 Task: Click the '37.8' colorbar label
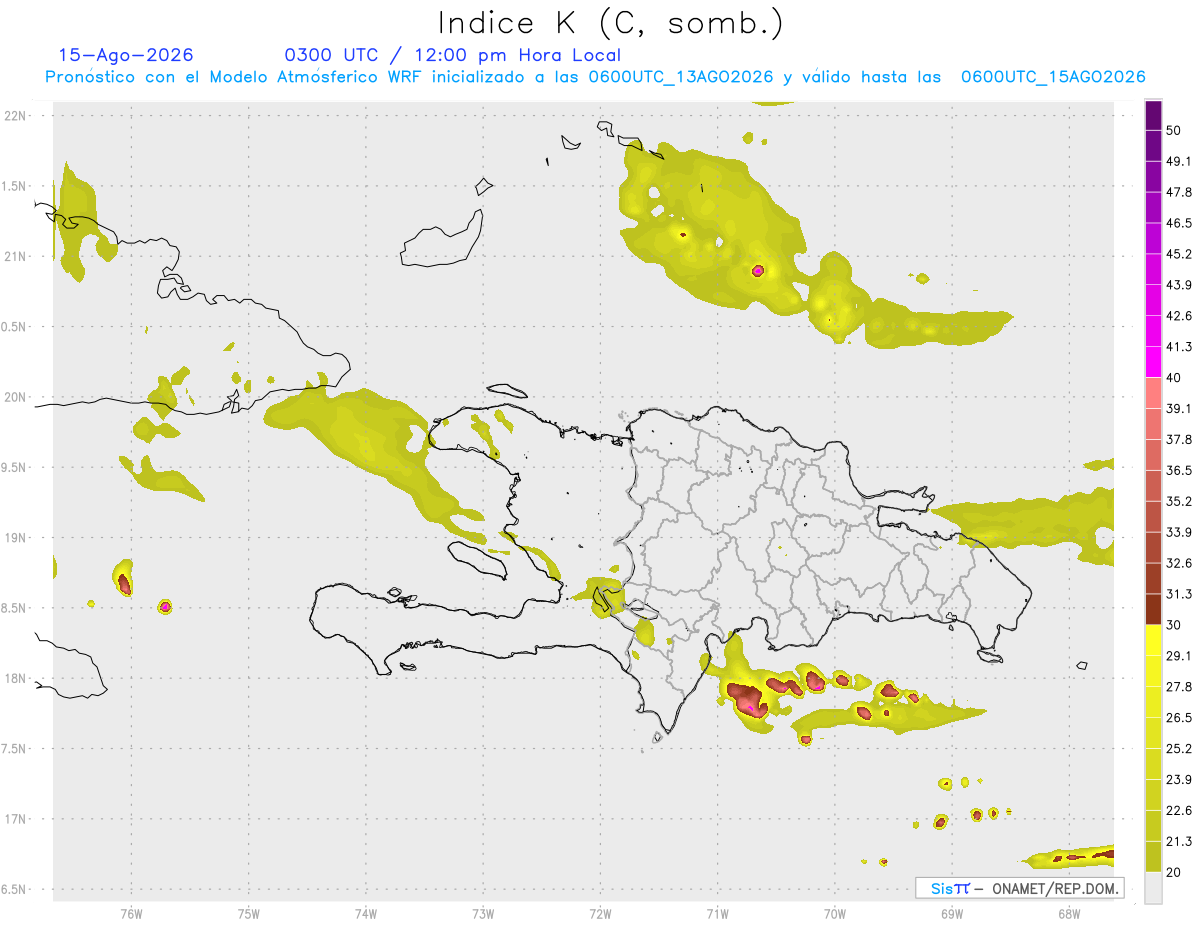[1178, 440]
